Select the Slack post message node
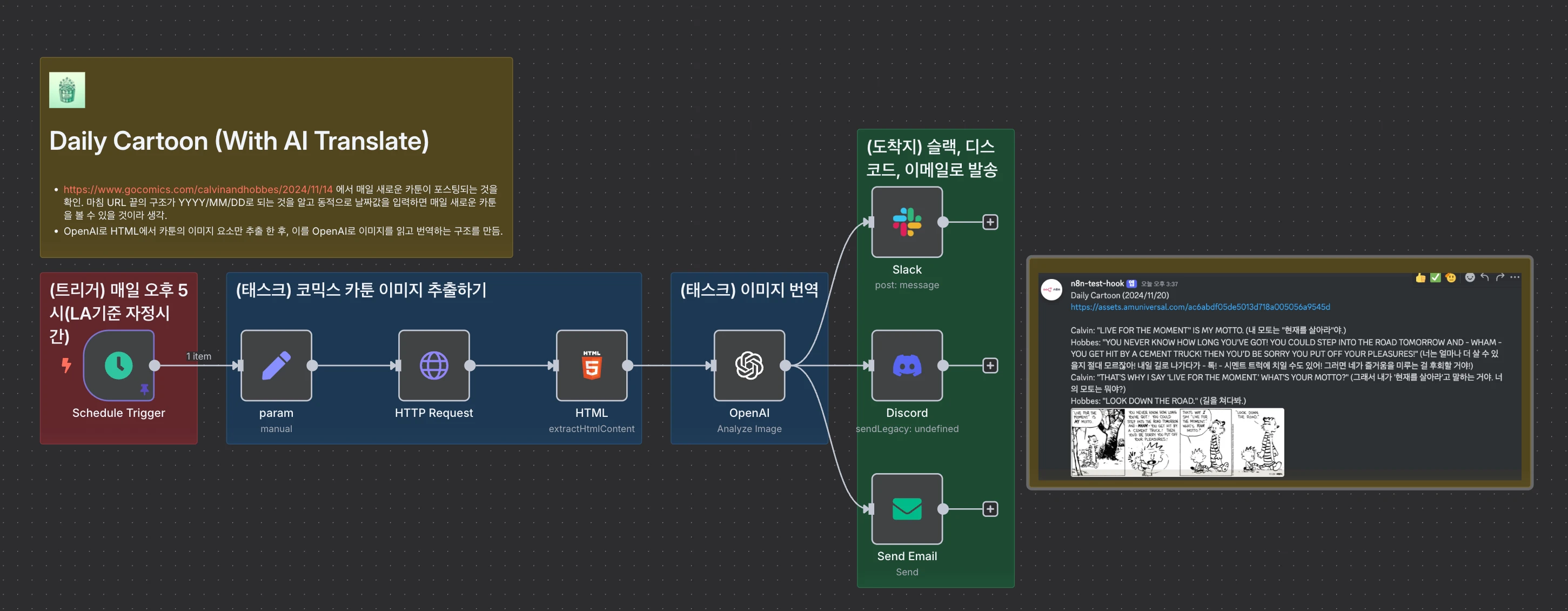 [907, 222]
